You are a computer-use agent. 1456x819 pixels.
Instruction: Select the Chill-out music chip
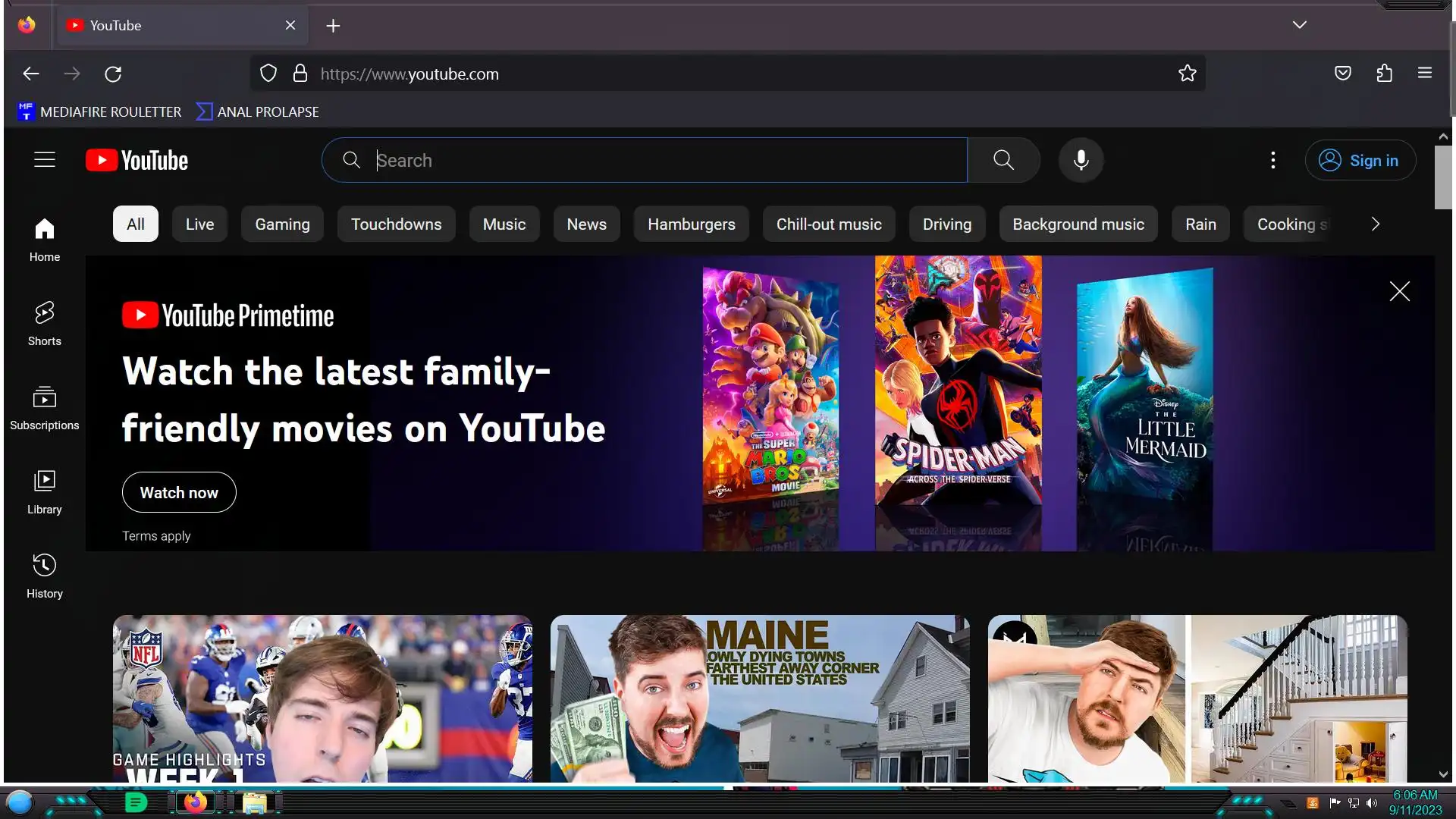[x=828, y=224]
